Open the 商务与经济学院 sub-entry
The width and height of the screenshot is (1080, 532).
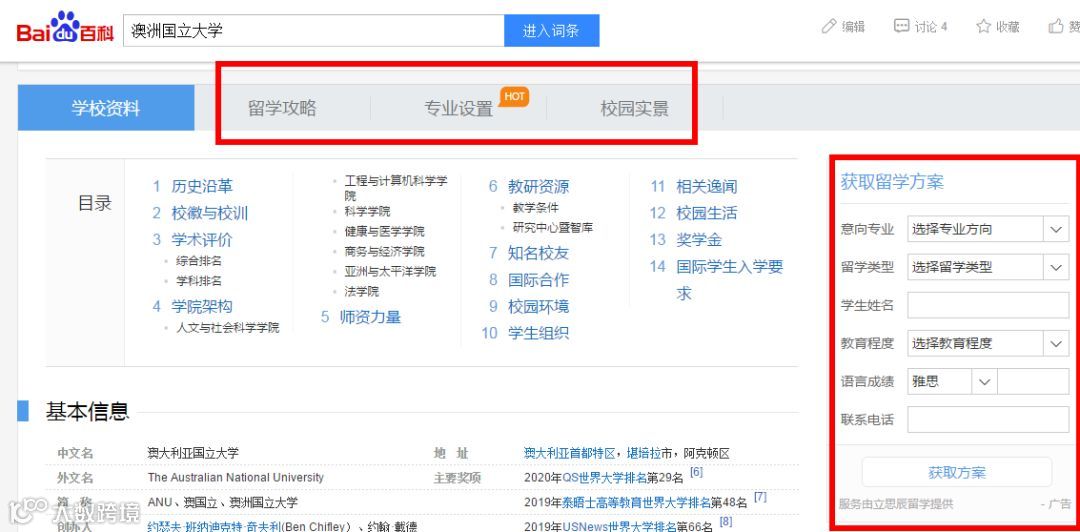tap(384, 252)
